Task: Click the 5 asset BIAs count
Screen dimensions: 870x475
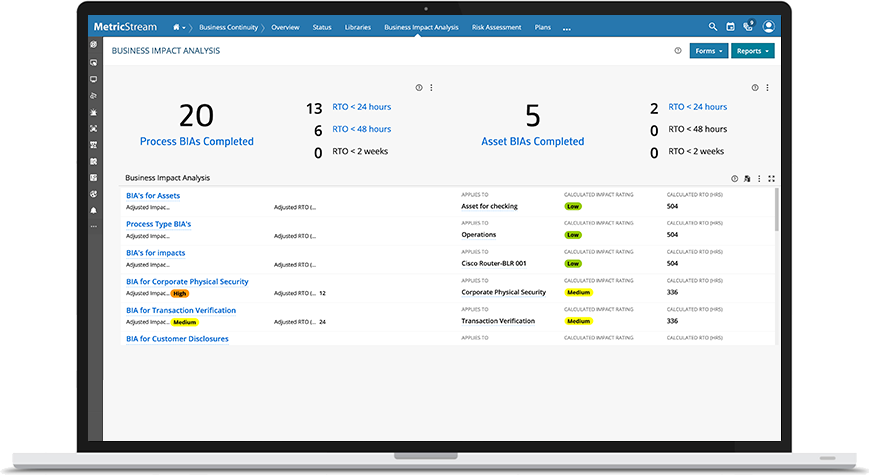Action: coord(533,115)
